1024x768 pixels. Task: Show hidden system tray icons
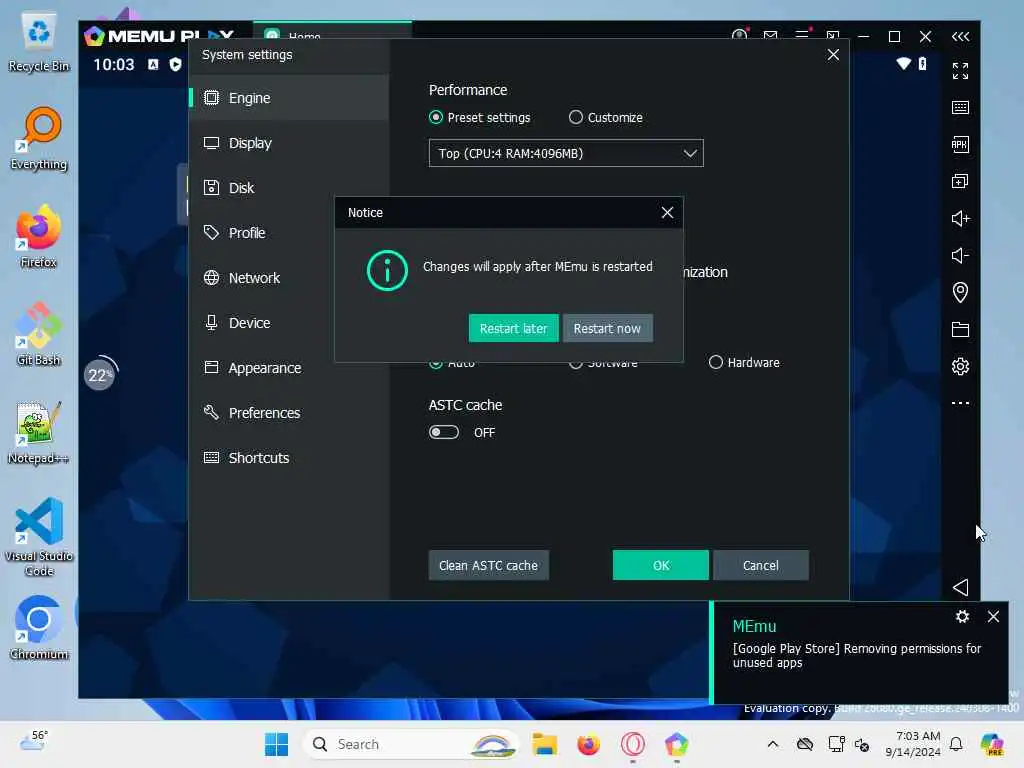(773, 744)
